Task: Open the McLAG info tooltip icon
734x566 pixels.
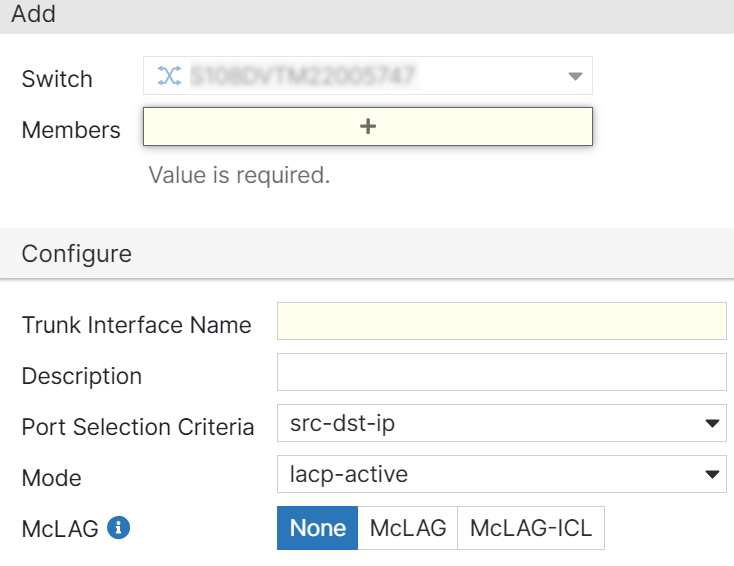Action: (118, 528)
